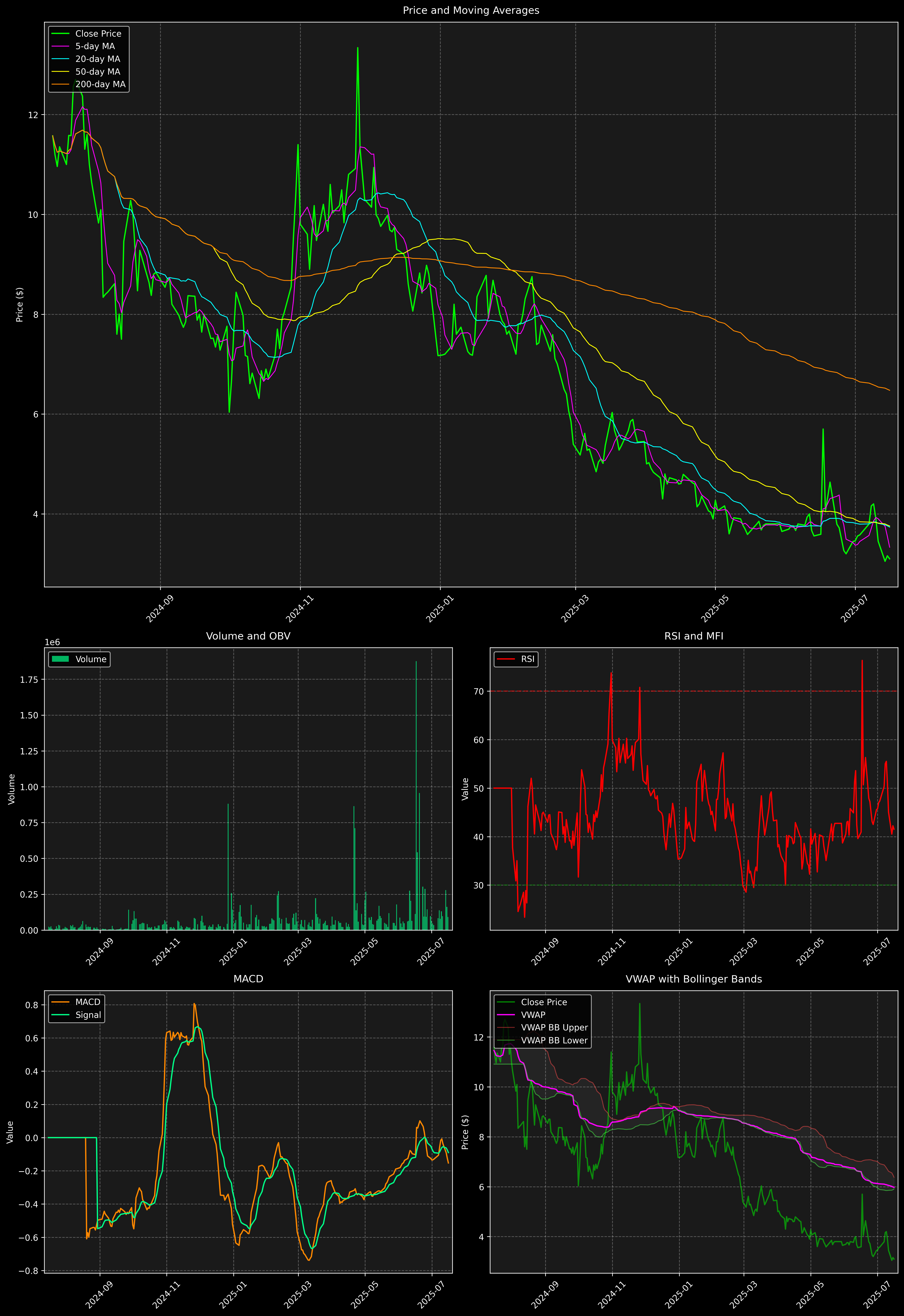Click the green Volume legend swatch

point(60,659)
